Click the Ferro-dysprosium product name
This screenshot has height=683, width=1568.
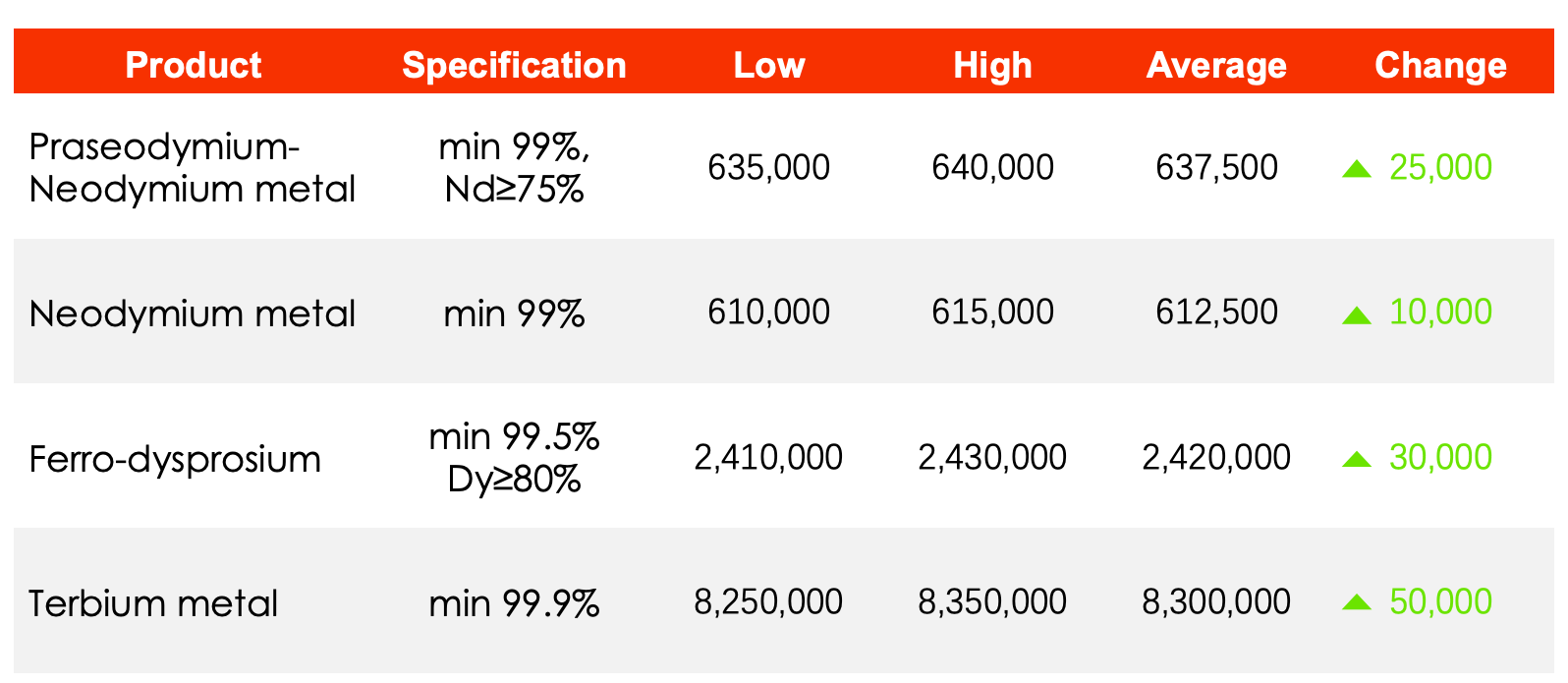175,459
